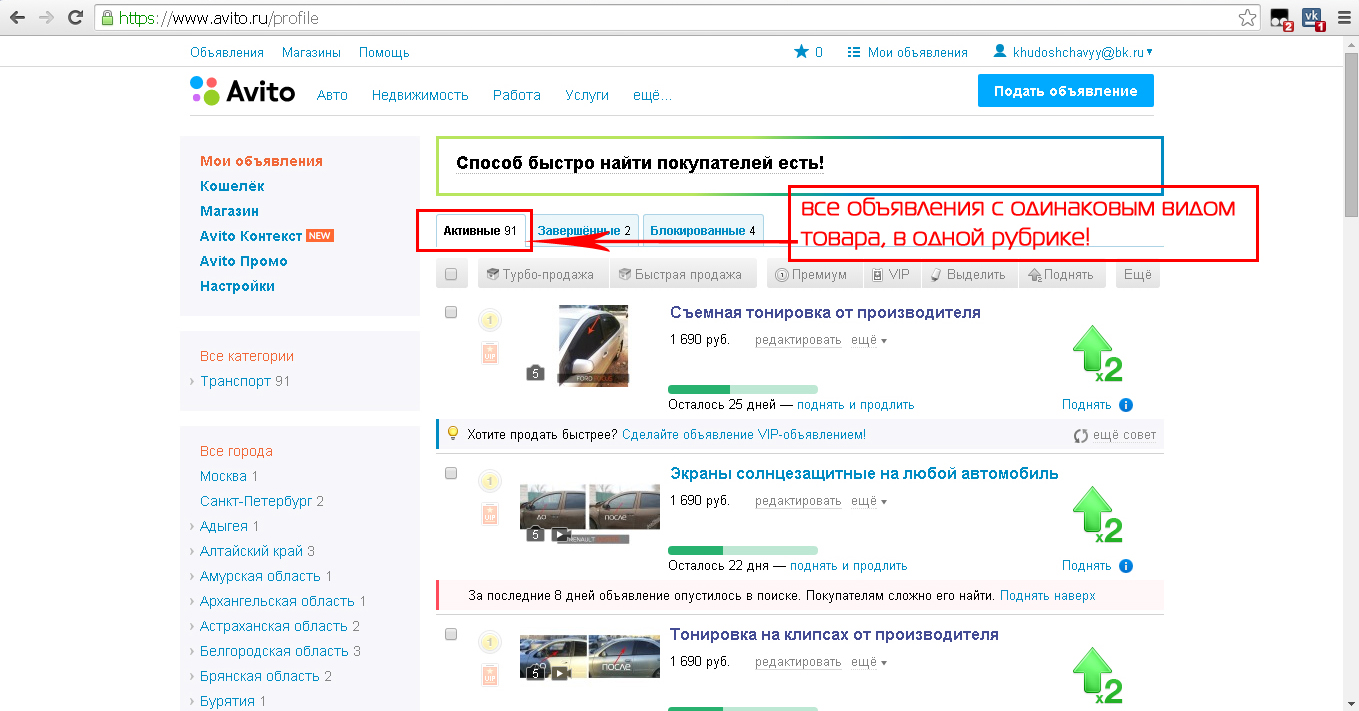Click the VIP toolbar button
Image resolution: width=1359 pixels, height=711 pixels.
pyautogui.click(x=890, y=274)
